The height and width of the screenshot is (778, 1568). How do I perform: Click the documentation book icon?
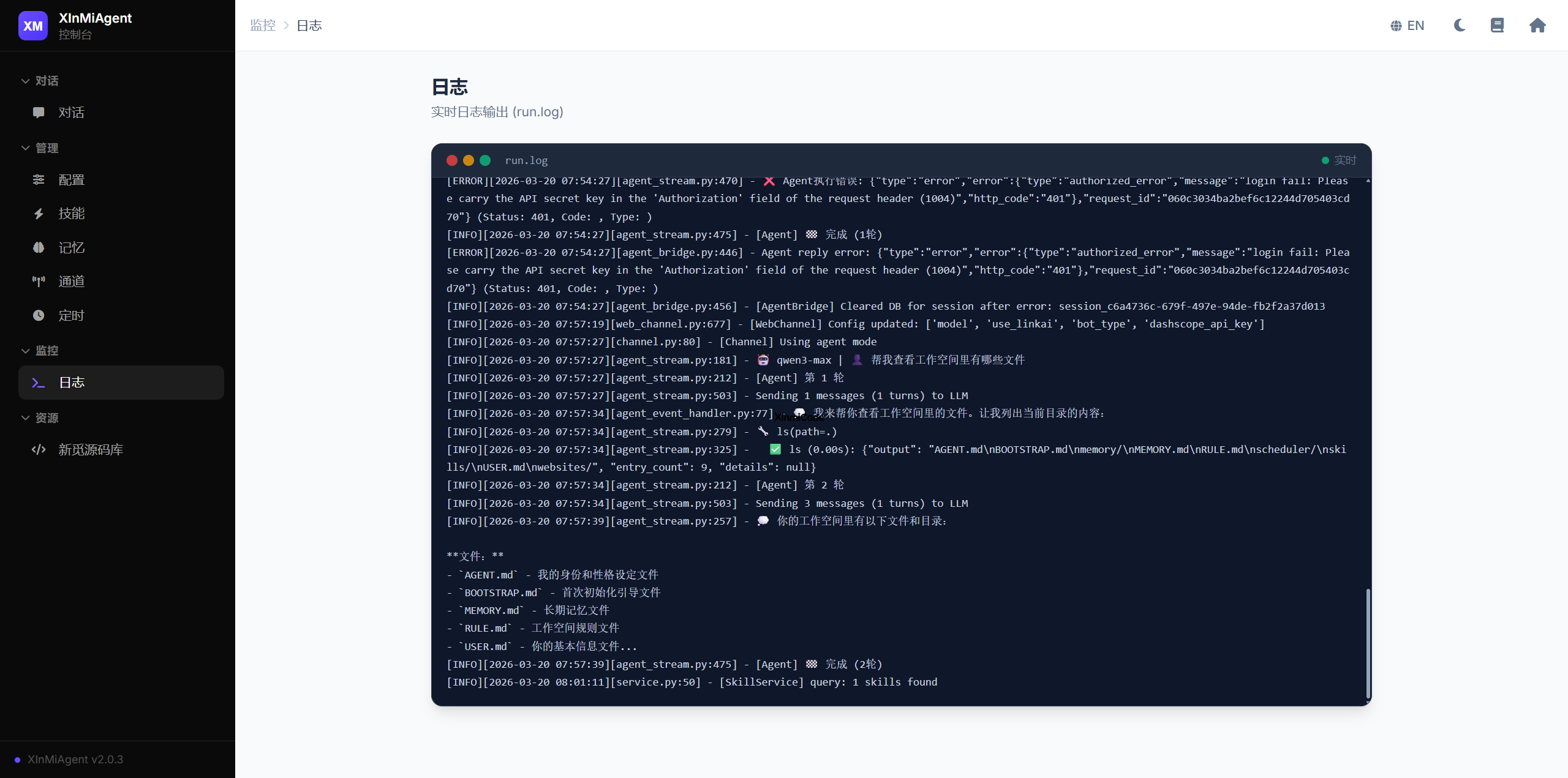point(1497,26)
